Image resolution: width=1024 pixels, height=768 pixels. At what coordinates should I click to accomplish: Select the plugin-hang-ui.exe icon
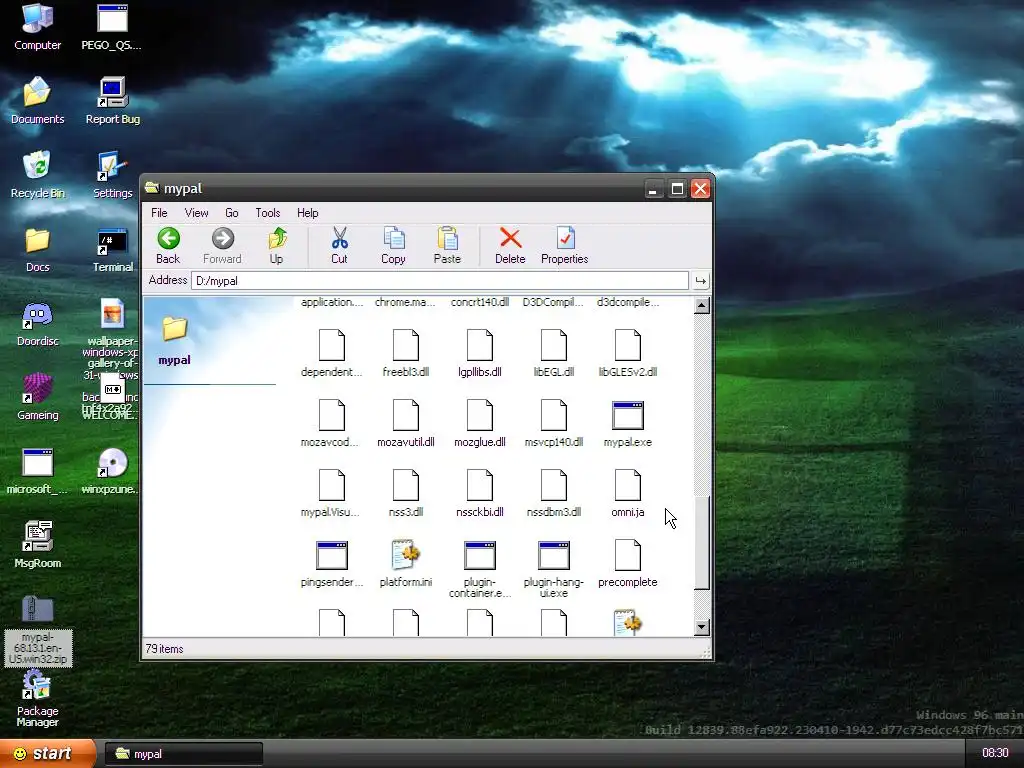click(554, 556)
